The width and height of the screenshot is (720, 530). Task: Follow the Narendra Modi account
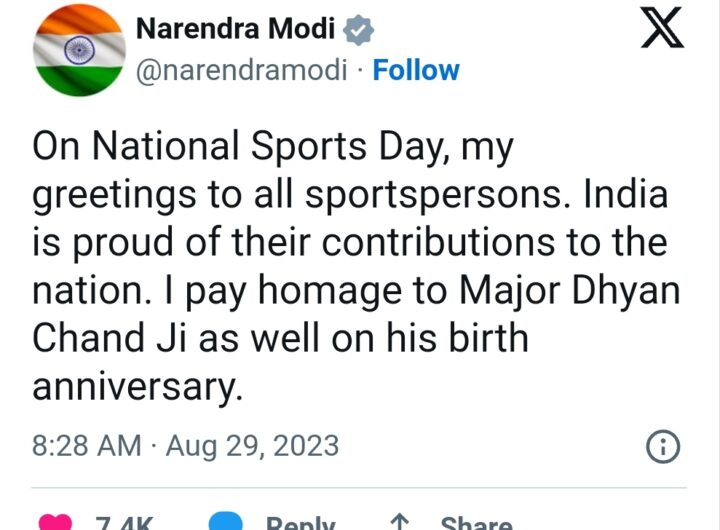tap(416, 71)
